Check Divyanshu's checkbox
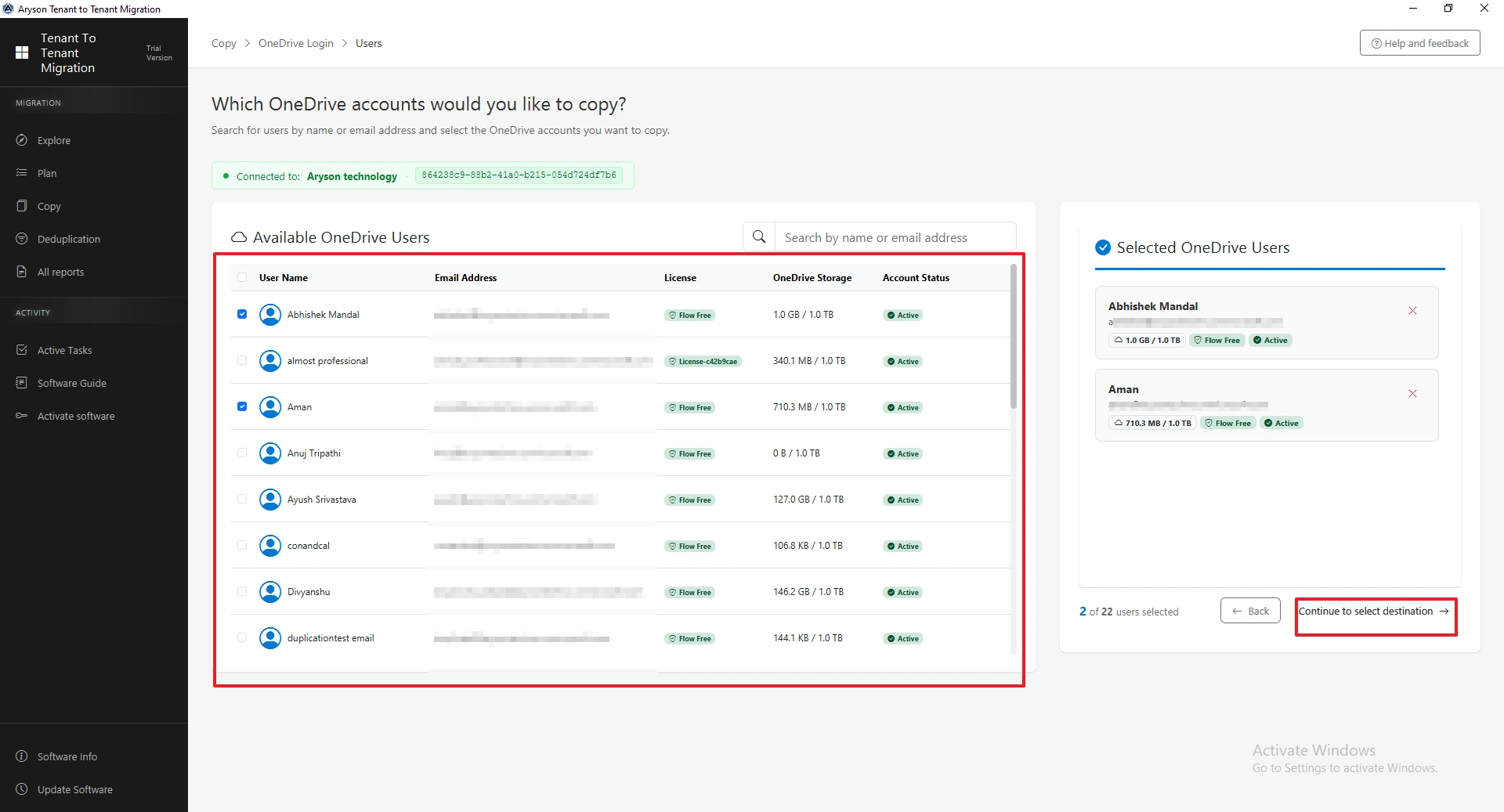Screen dimensions: 1504x812 coord(242,591)
